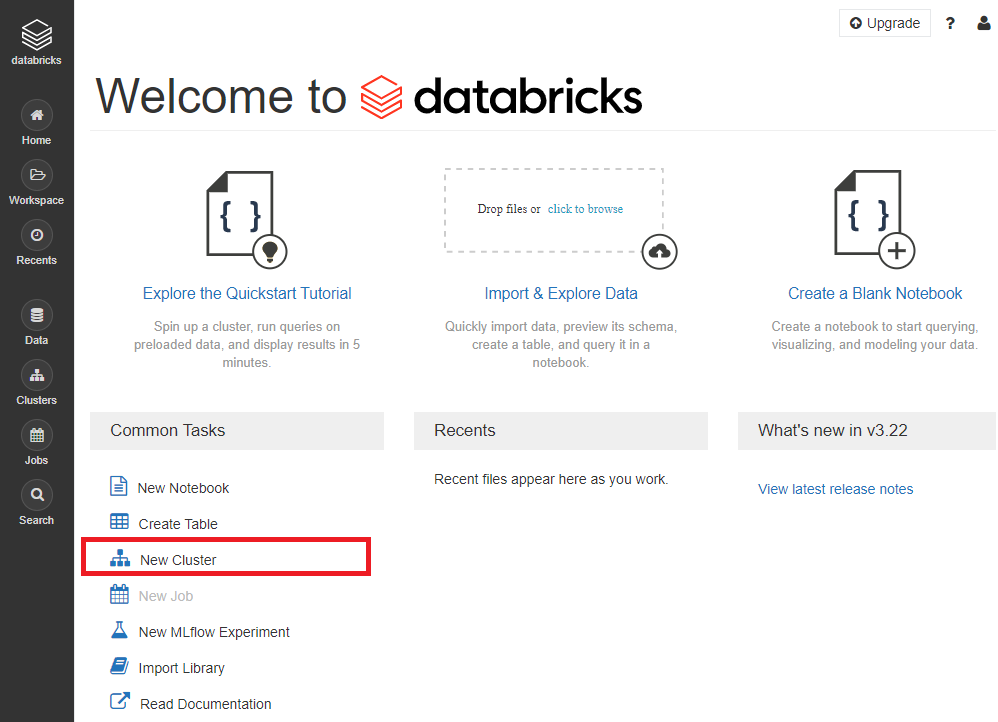Open Clusters in the sidebar

click(x=37, y=376)
